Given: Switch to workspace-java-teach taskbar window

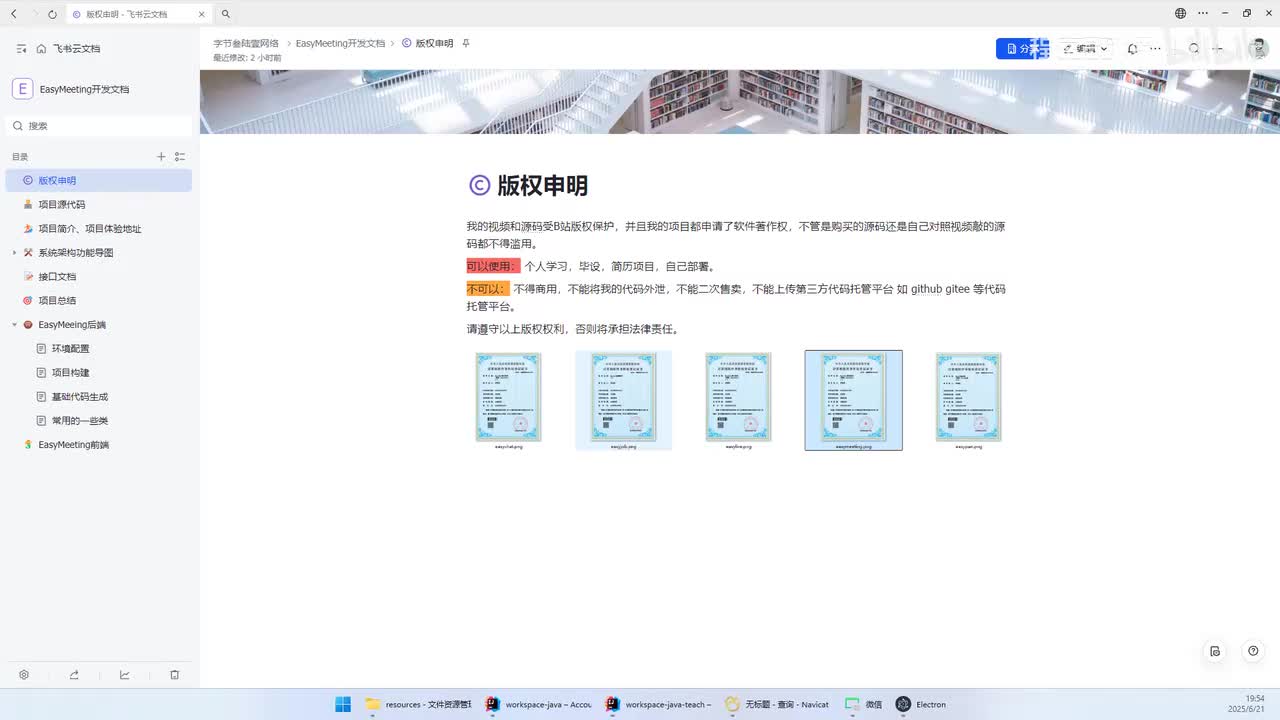Looking at the screenshot, I should (x=658, y=704).
